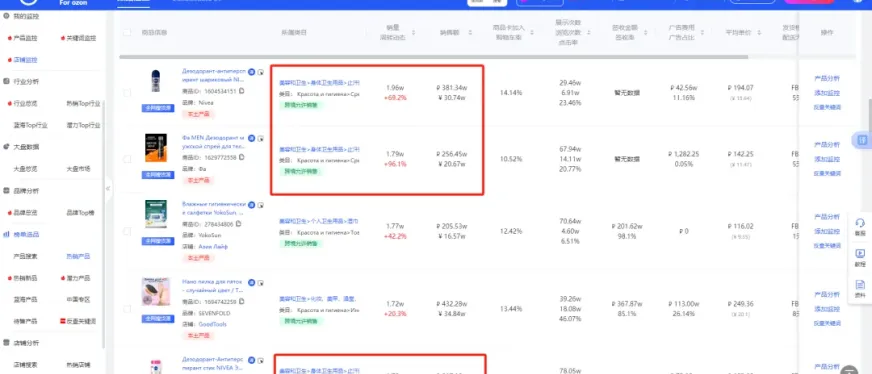Copy product ID 278434806 with the copy icon
The width and height of the screenshot is (872, 374).
pyautogui.click(x=238, y=224)
